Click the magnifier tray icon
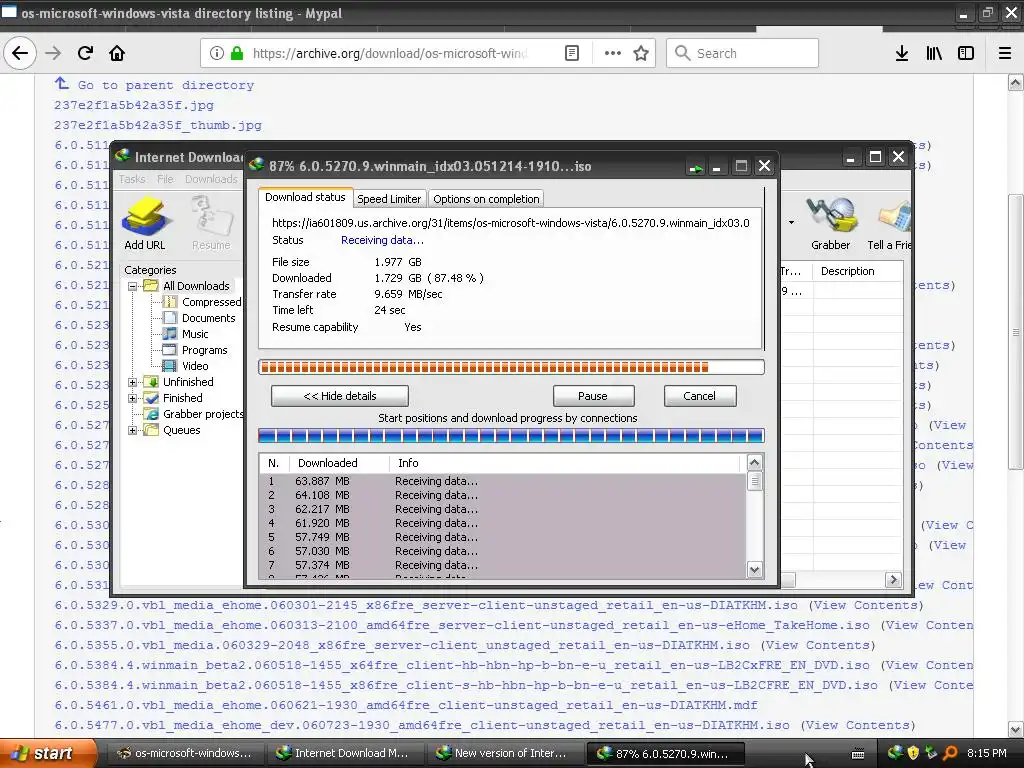The image size is (1024, 768). coord(950,753)
